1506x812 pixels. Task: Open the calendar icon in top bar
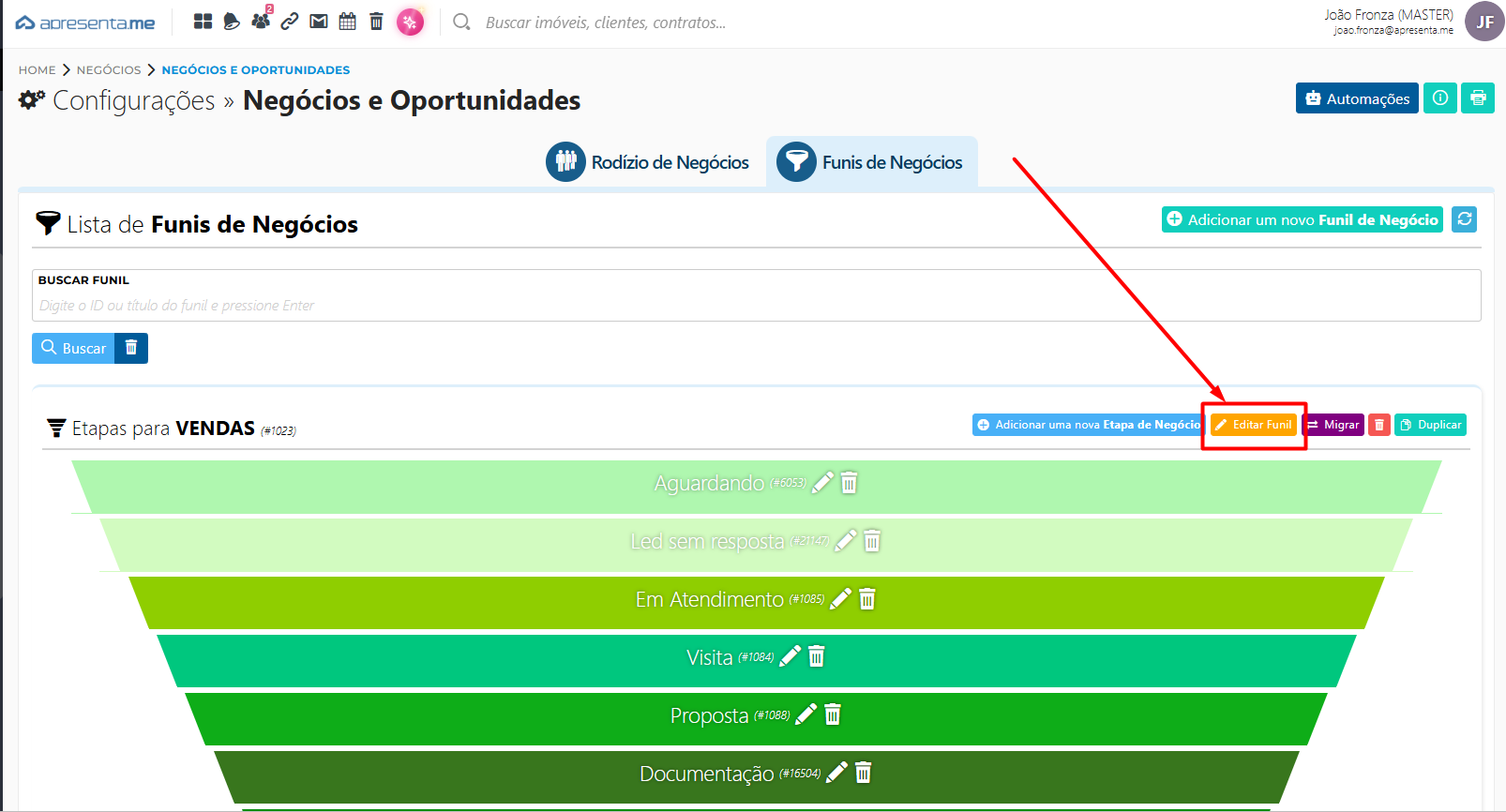click(348, 22)
